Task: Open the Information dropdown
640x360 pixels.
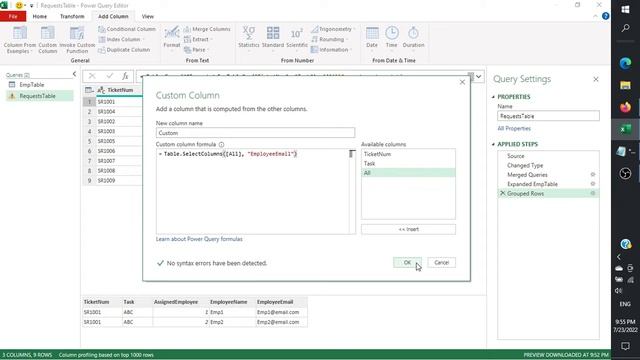Action: (332, 50)
